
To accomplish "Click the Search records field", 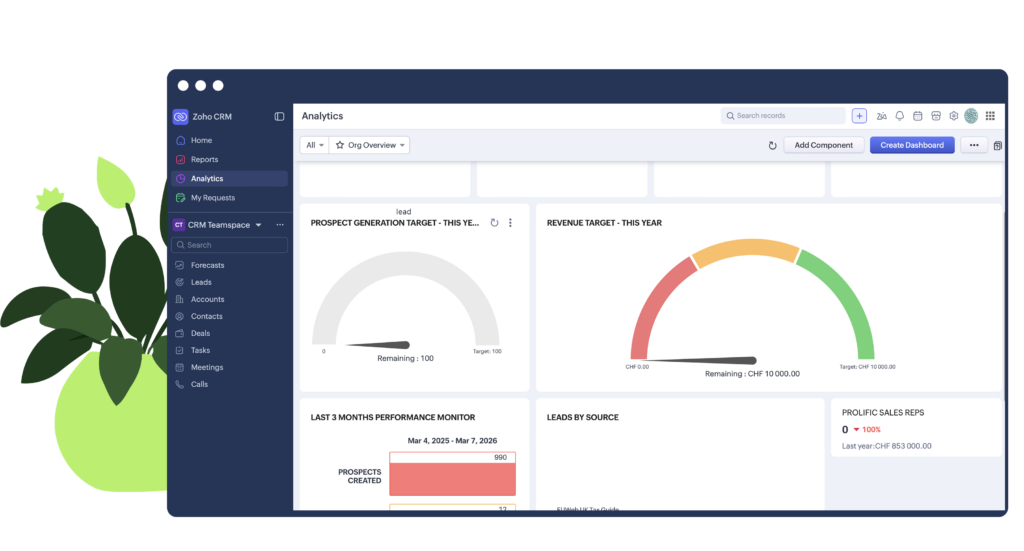I will [x=783, y=116].
